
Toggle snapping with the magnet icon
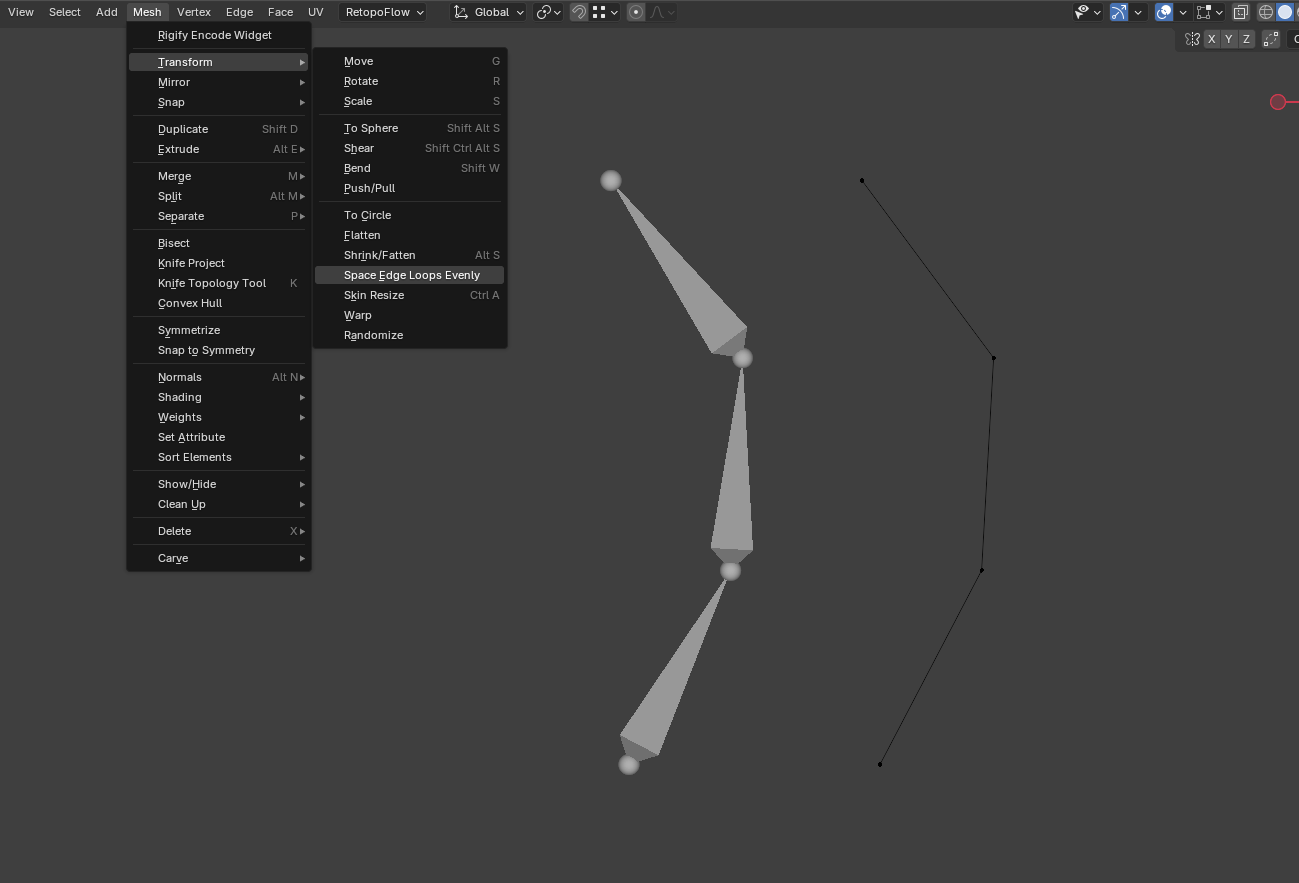(x=578, y=12)
